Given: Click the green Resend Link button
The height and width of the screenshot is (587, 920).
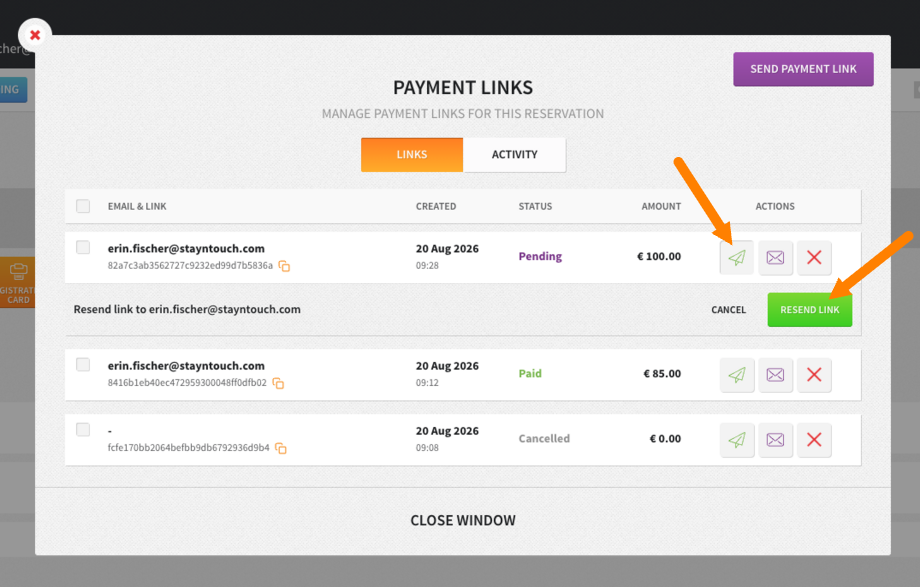Looking at the screenshot, I should 810,309.
